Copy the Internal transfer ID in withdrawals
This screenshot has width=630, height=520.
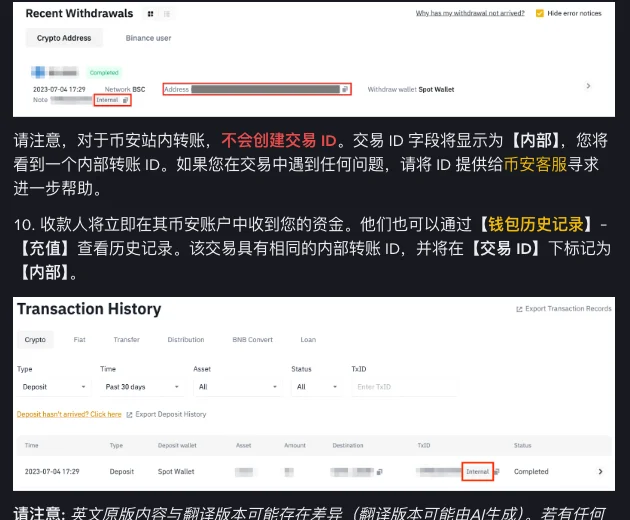coord(125,100)
